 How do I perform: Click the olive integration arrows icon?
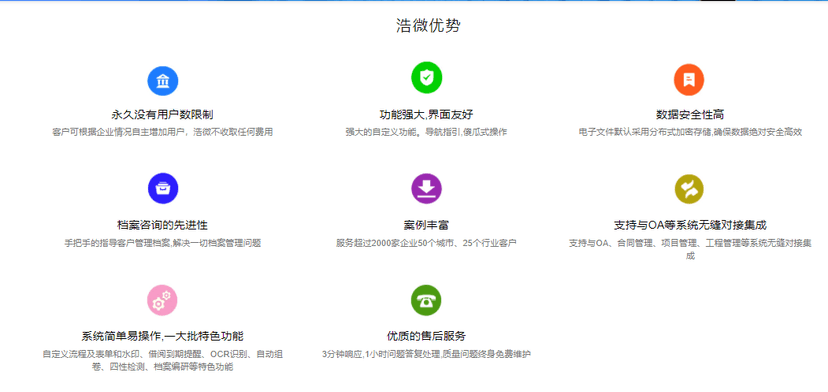coord(689,189)
